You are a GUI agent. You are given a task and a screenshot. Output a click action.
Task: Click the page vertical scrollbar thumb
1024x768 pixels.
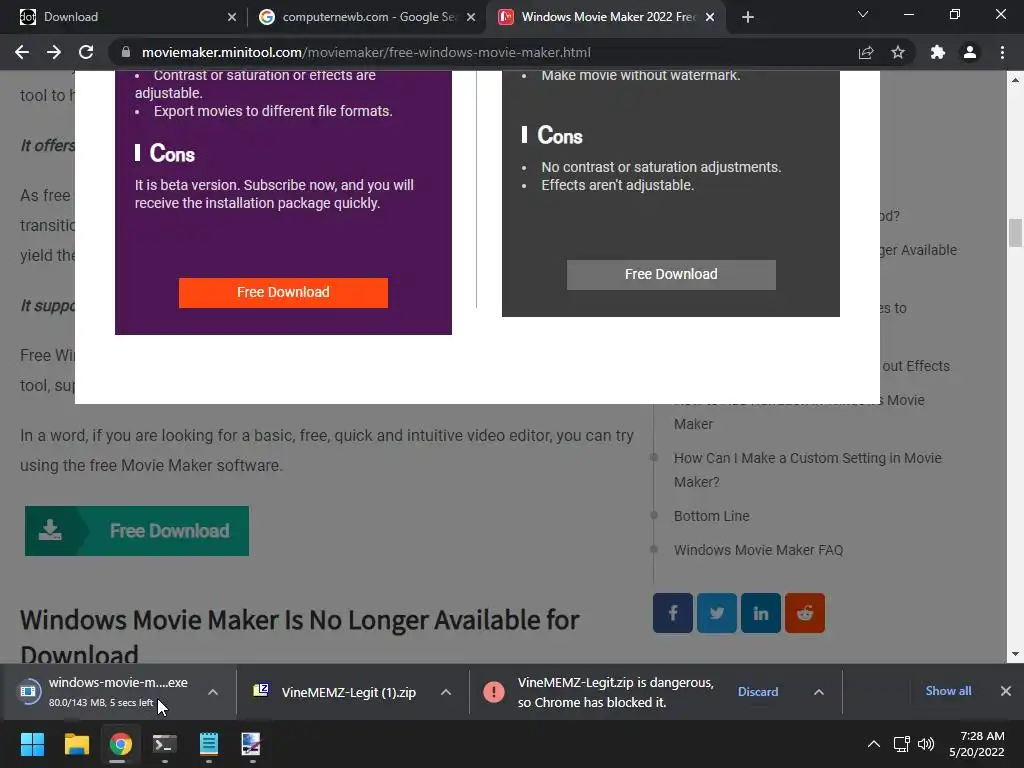pyautogui.click(x=1015, y=233)
